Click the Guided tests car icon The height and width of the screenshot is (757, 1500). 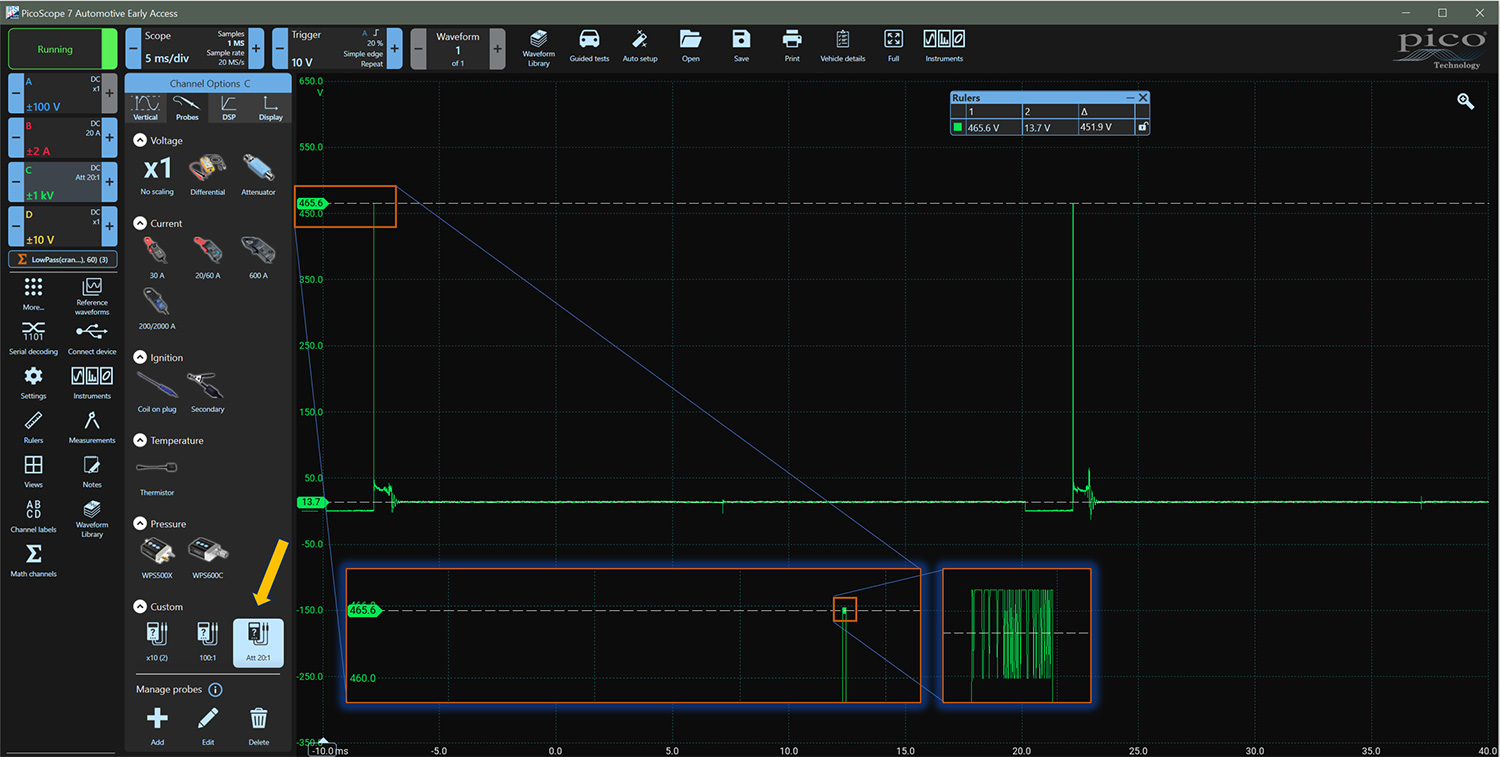[x=589, y=45]
